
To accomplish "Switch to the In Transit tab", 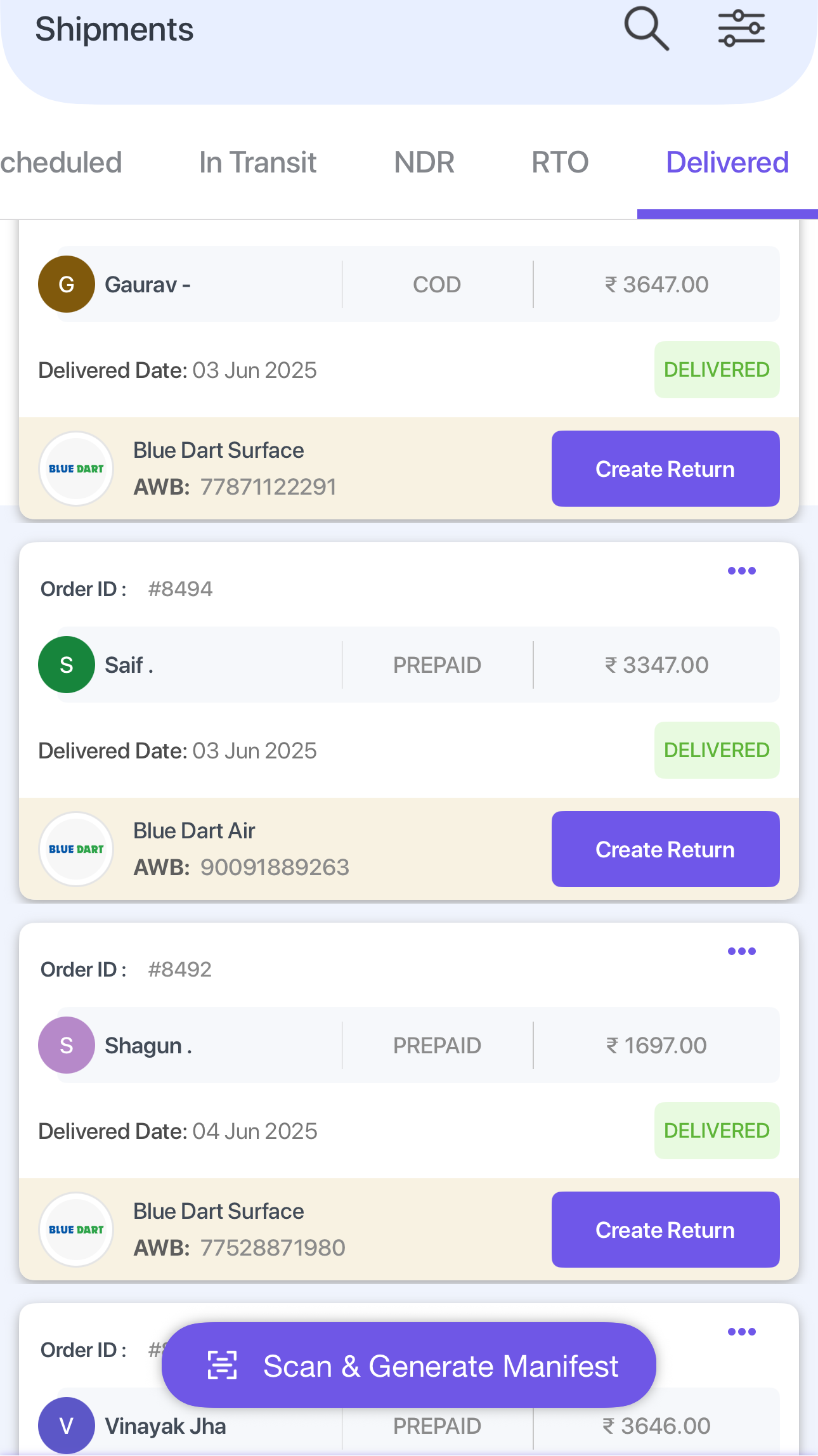I will (257, 162).
